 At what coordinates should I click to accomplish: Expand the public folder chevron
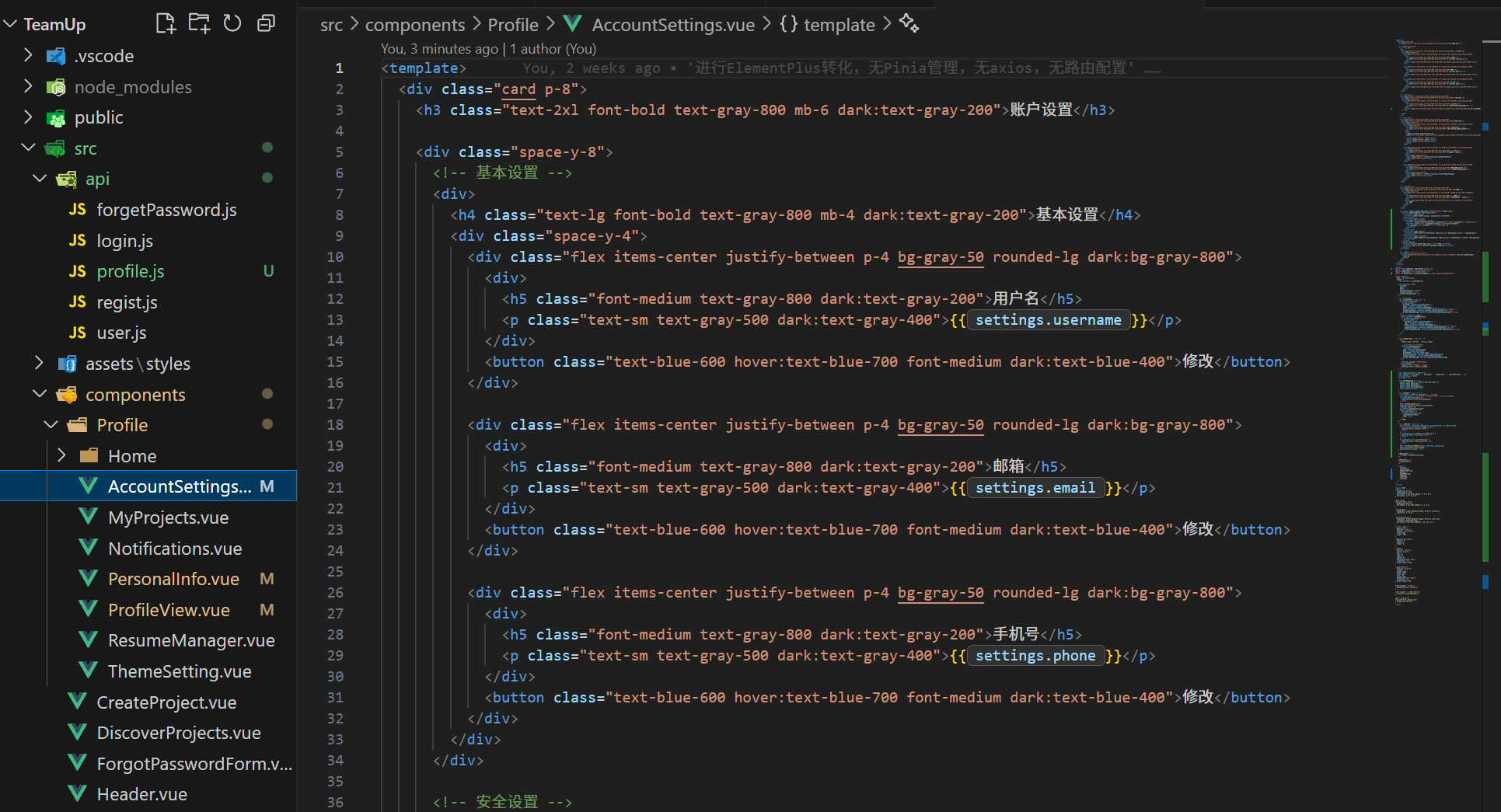28,117
